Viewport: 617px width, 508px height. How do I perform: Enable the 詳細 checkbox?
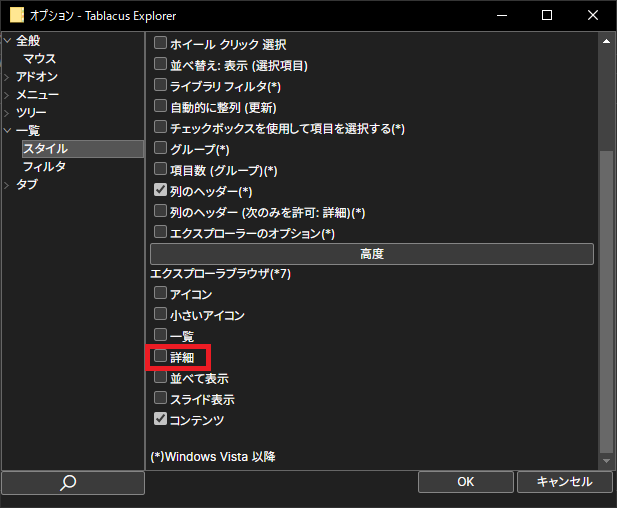click(x=160, y=356)
